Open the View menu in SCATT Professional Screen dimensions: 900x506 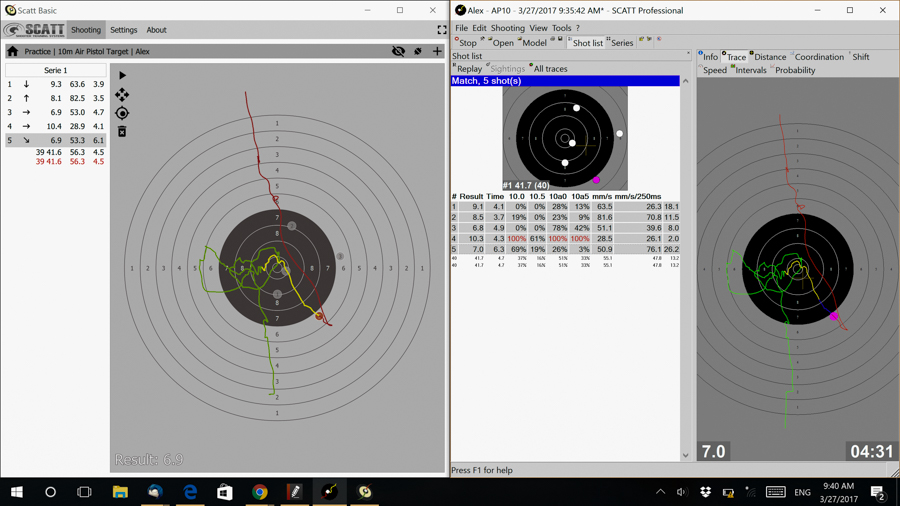(x=538, y=28)
